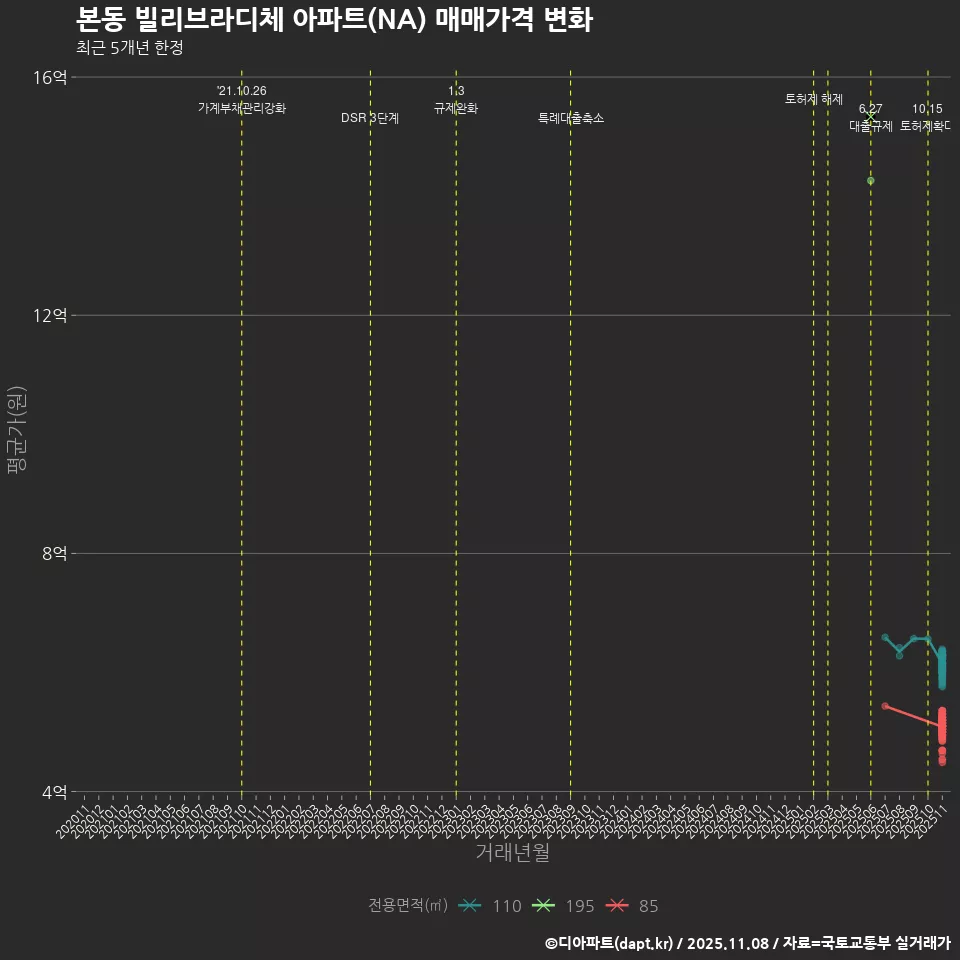Click the green 195㎡ data point on chart
The image size is (960, 960).
pos(869,181)
